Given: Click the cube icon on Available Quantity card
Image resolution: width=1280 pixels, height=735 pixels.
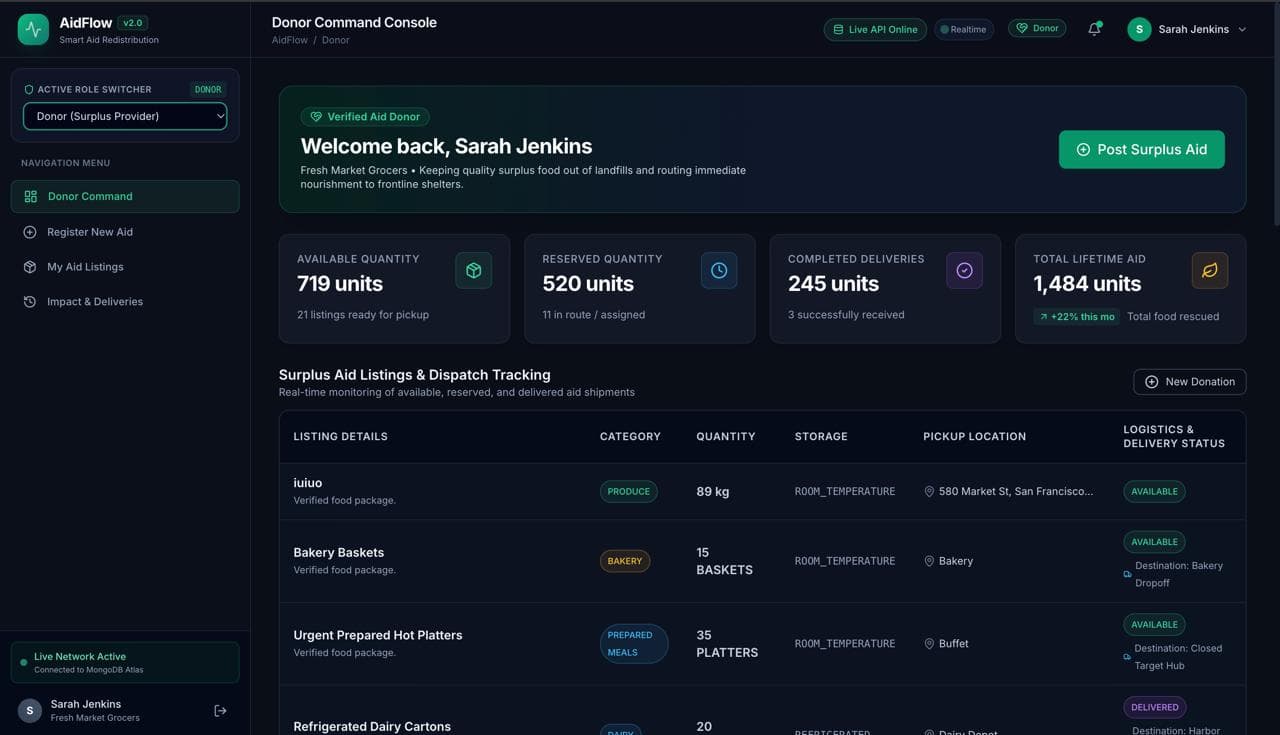Looking at the screenshot, I should pos(473,270).
